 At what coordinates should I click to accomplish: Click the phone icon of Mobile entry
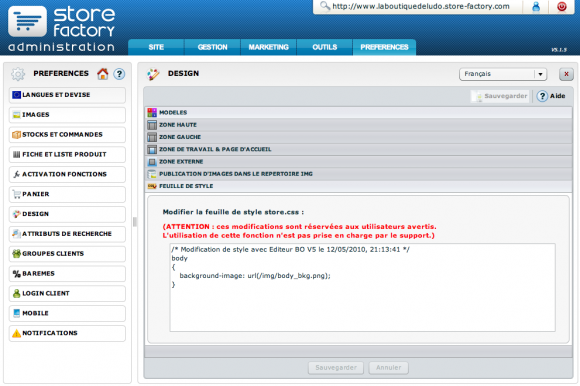click(16, 313)
